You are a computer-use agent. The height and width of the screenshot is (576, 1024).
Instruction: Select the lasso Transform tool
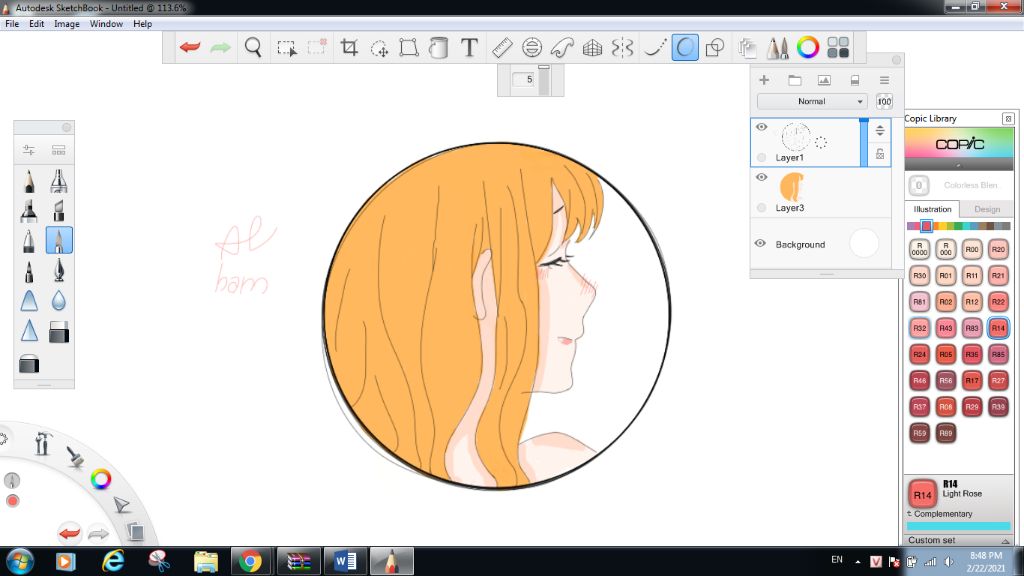[379, 48]
